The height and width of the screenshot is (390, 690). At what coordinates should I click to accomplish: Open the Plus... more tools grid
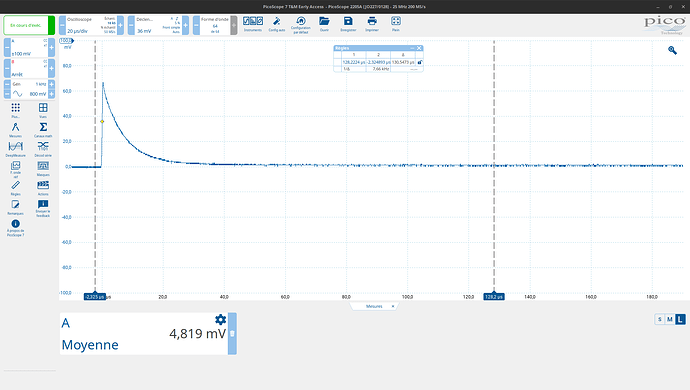click(15, 110)
